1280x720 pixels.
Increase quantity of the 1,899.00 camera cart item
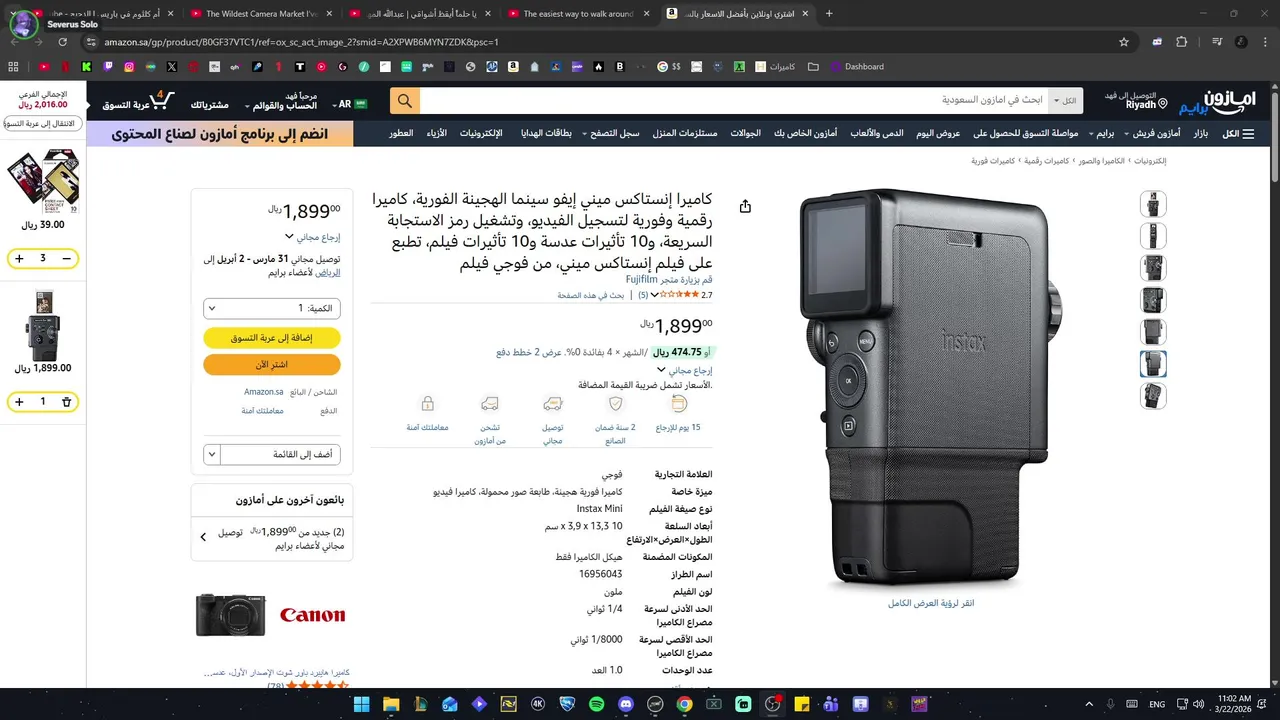coord(19,401)
